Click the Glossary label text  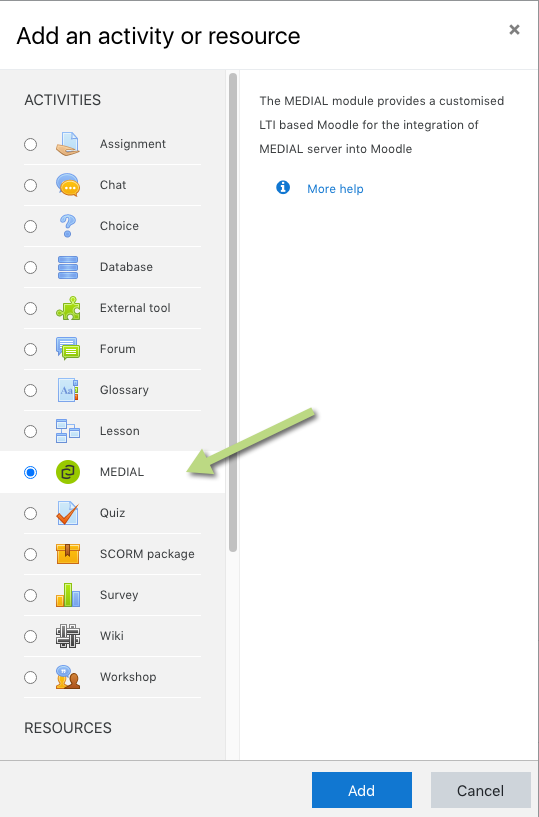click(x=124, y=390)
